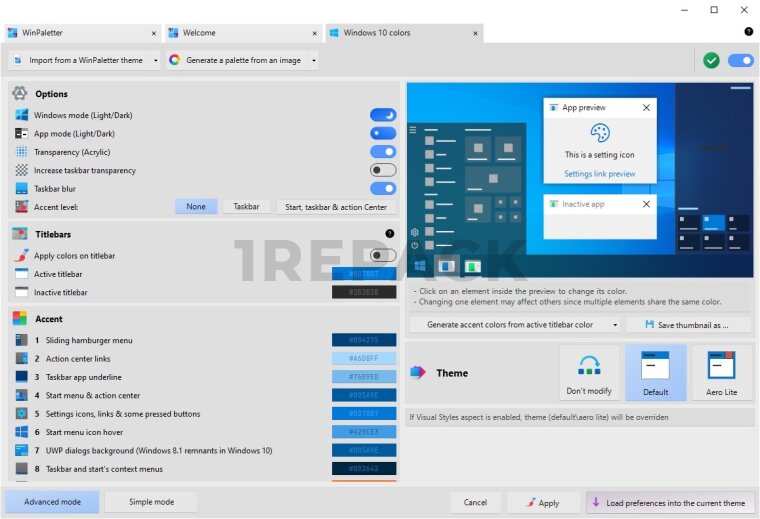Toggle Windows mode Light/Dark switch
760x519 pixels.
click(x=383, y=115)
